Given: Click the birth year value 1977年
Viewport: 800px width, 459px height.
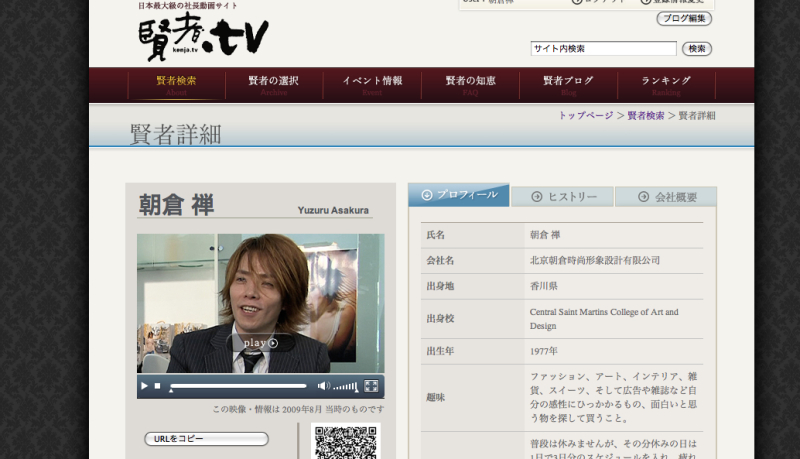Looking at the screenshot, I should (544, 351).
